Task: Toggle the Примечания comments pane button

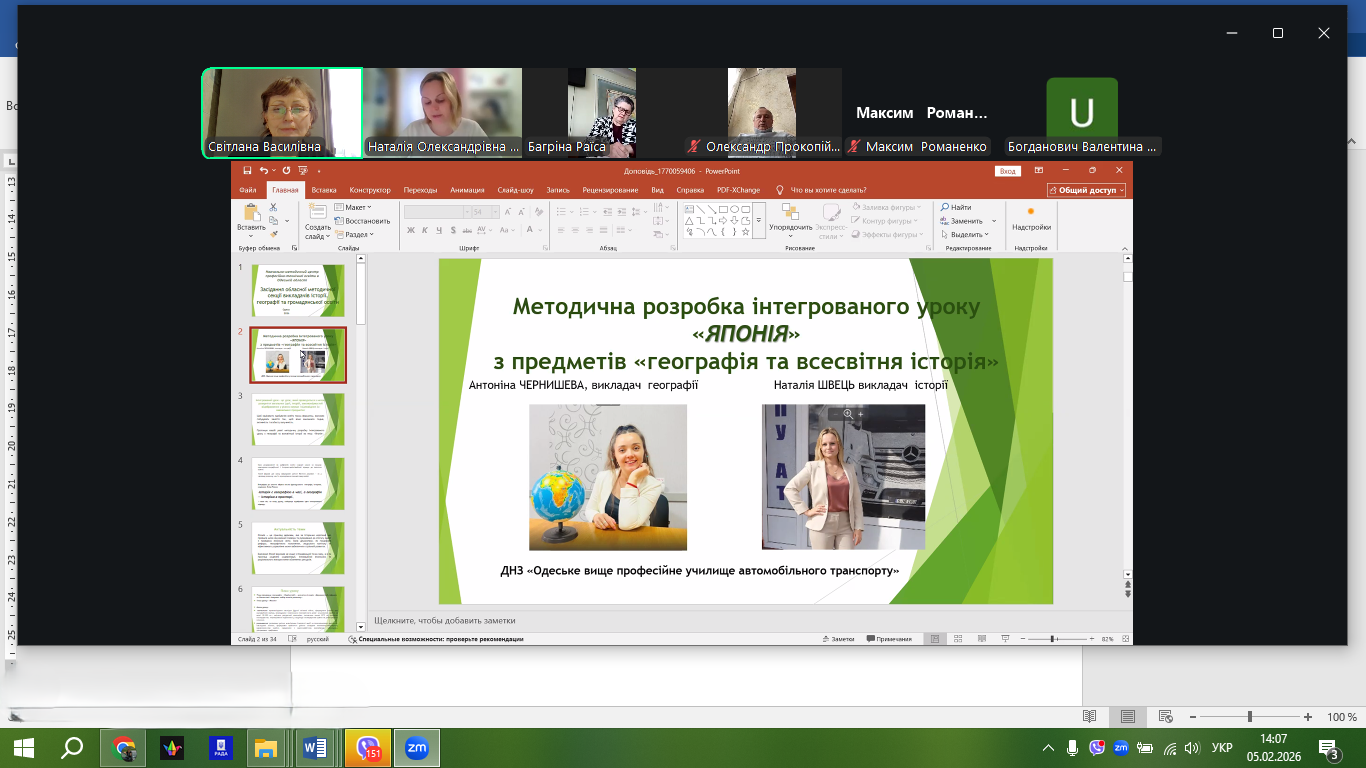Action: click(890, 639)
